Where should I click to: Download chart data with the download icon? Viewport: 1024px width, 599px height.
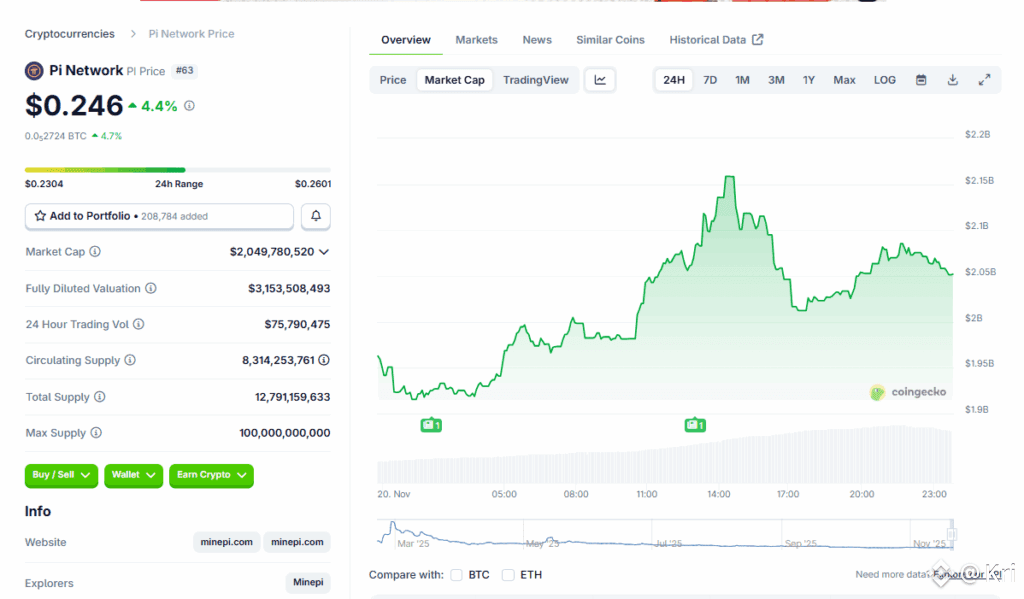tap(953, 80)
